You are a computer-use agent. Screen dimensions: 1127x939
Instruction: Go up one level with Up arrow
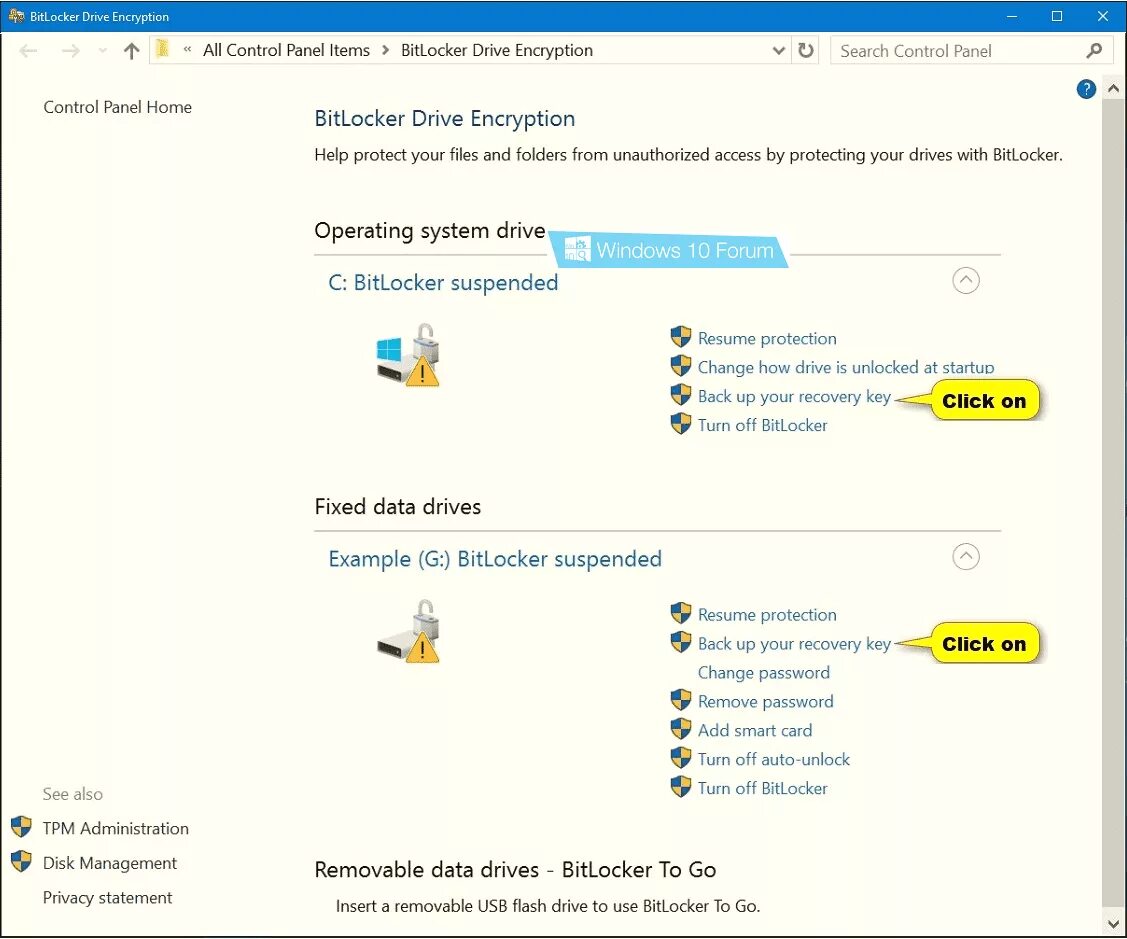[x=131, y=50]
